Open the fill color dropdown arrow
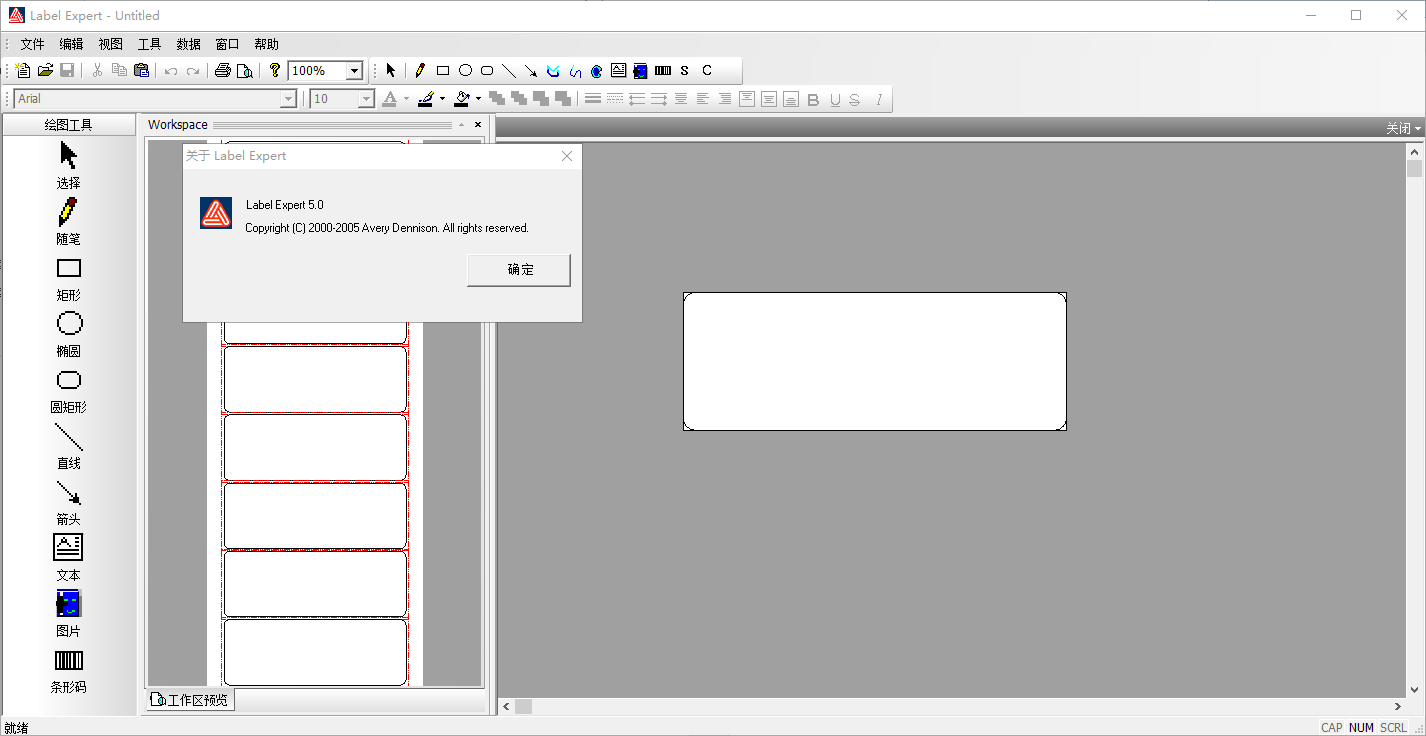This screenshot has width=1426, height=736. [478, 99]
